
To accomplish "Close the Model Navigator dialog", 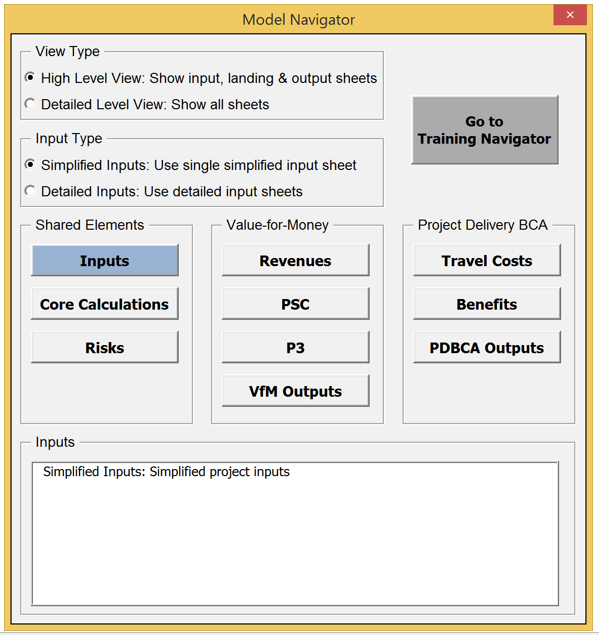I will [570, 15].
